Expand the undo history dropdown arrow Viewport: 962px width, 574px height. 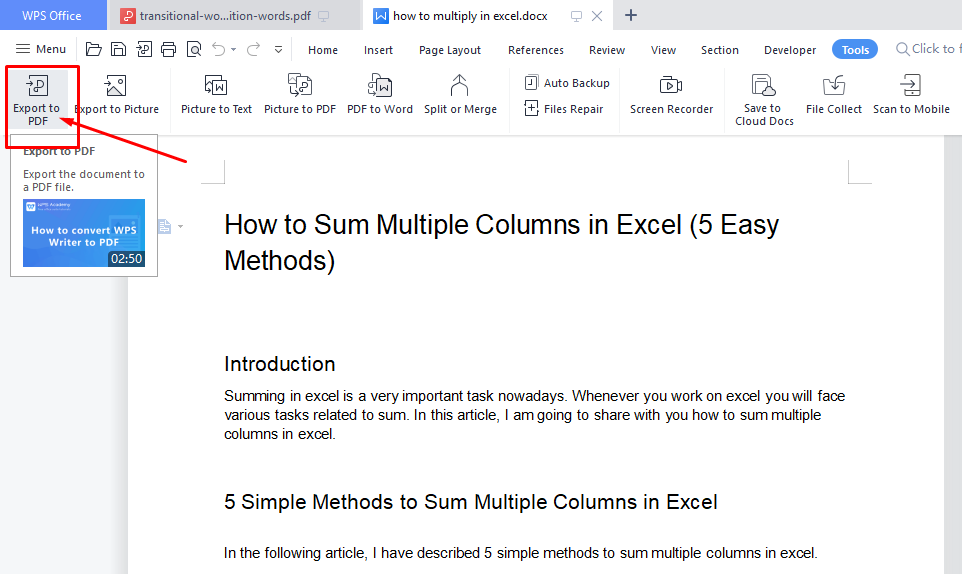tap(234, 50)
